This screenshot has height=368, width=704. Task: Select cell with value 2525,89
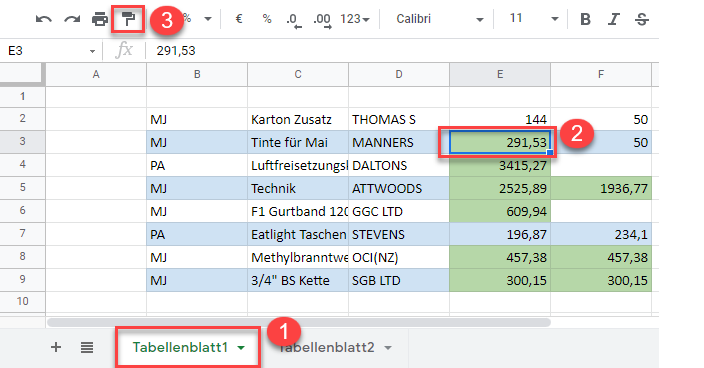coord(500,188)
